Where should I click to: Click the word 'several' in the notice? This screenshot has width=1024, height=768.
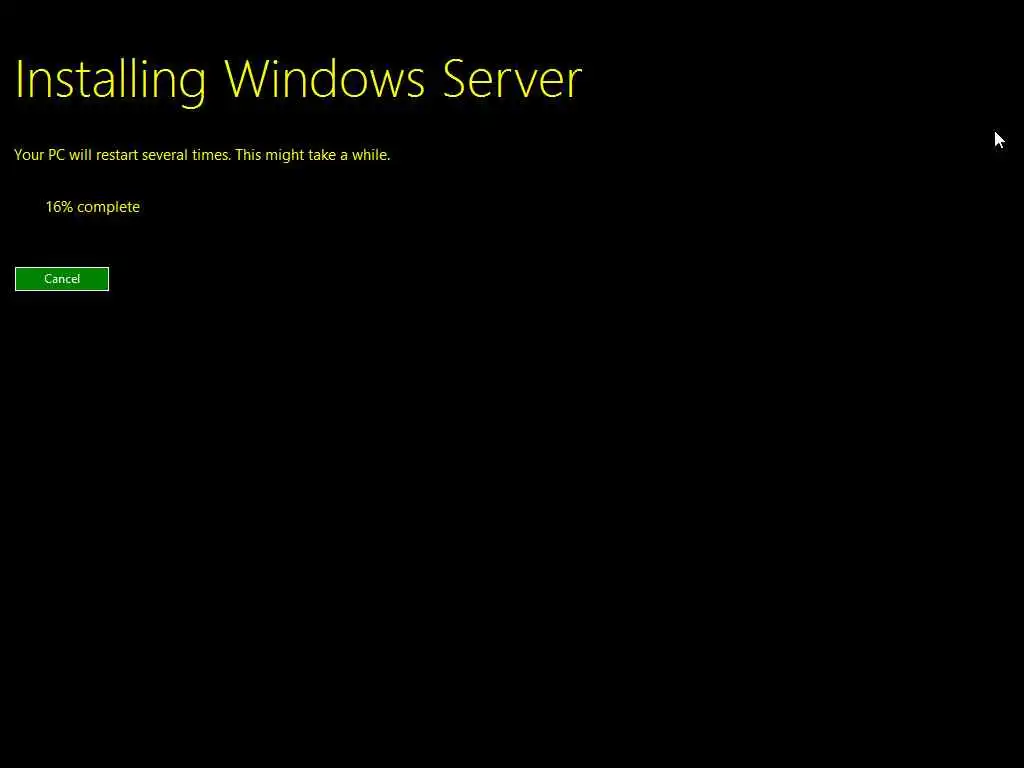pyautogui.click(x=165, y=155)
